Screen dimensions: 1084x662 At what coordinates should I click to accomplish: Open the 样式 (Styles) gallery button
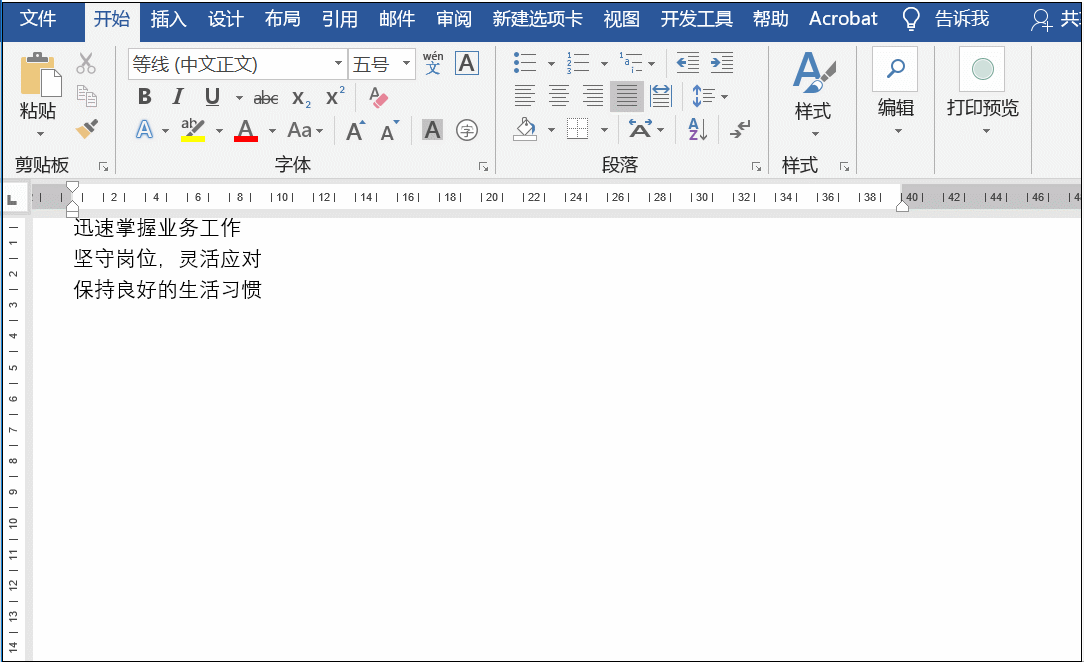coord(813,93)
